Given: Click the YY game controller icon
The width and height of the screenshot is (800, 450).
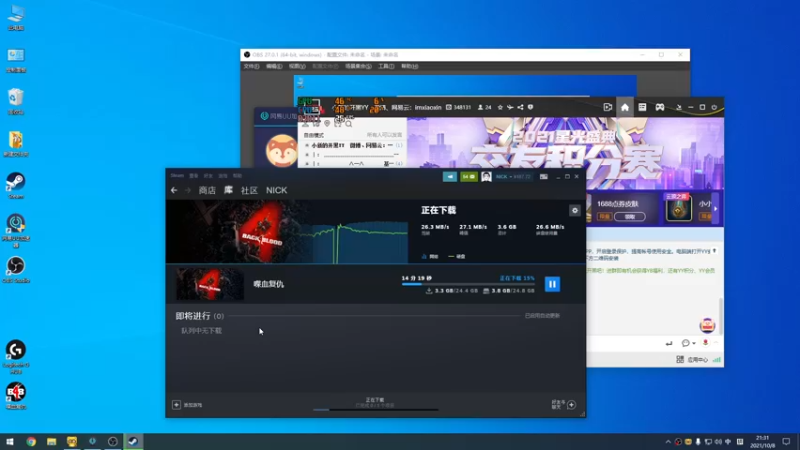Looking at the screenshot, I should click(660, 107).
